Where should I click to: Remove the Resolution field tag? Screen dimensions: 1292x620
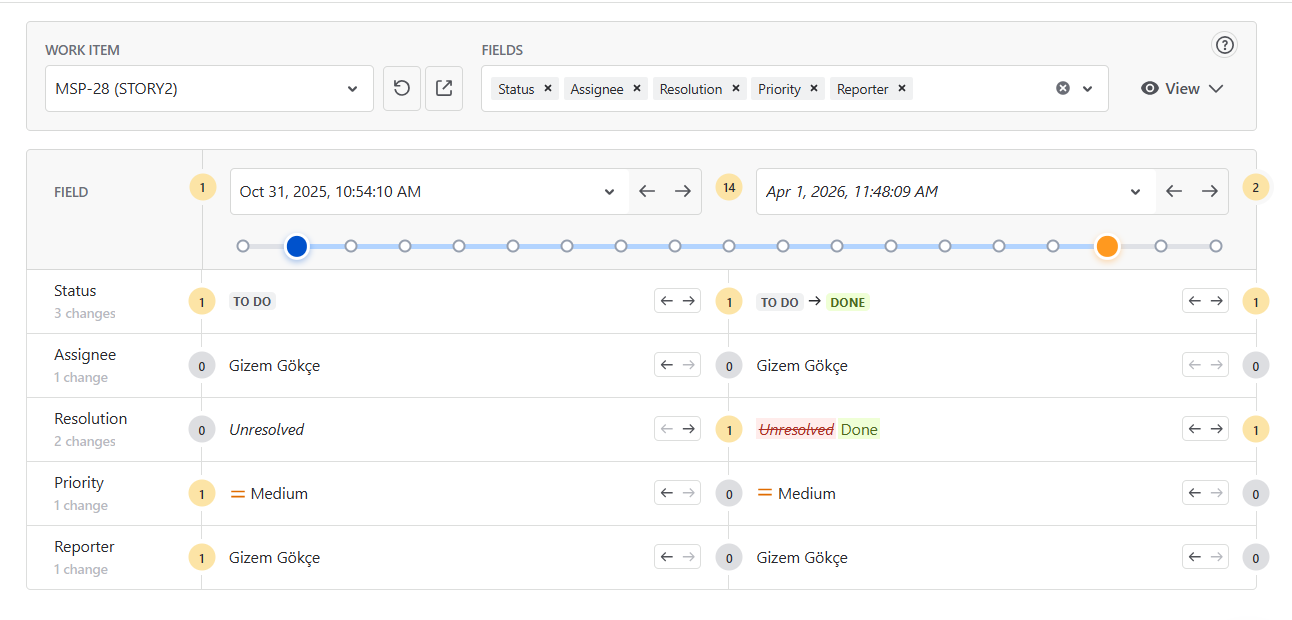pyautogui.click(x=736, y=89)
